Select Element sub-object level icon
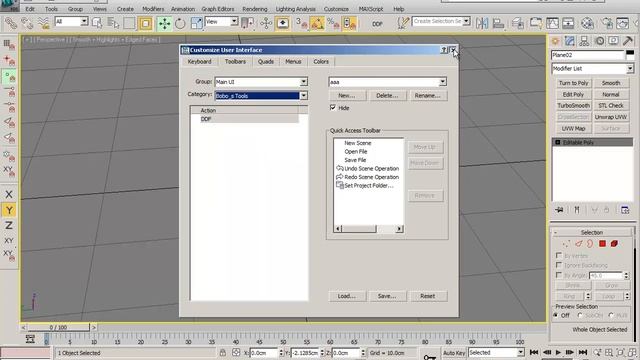This screenshot has height=360, width=640. click(614, 244)
